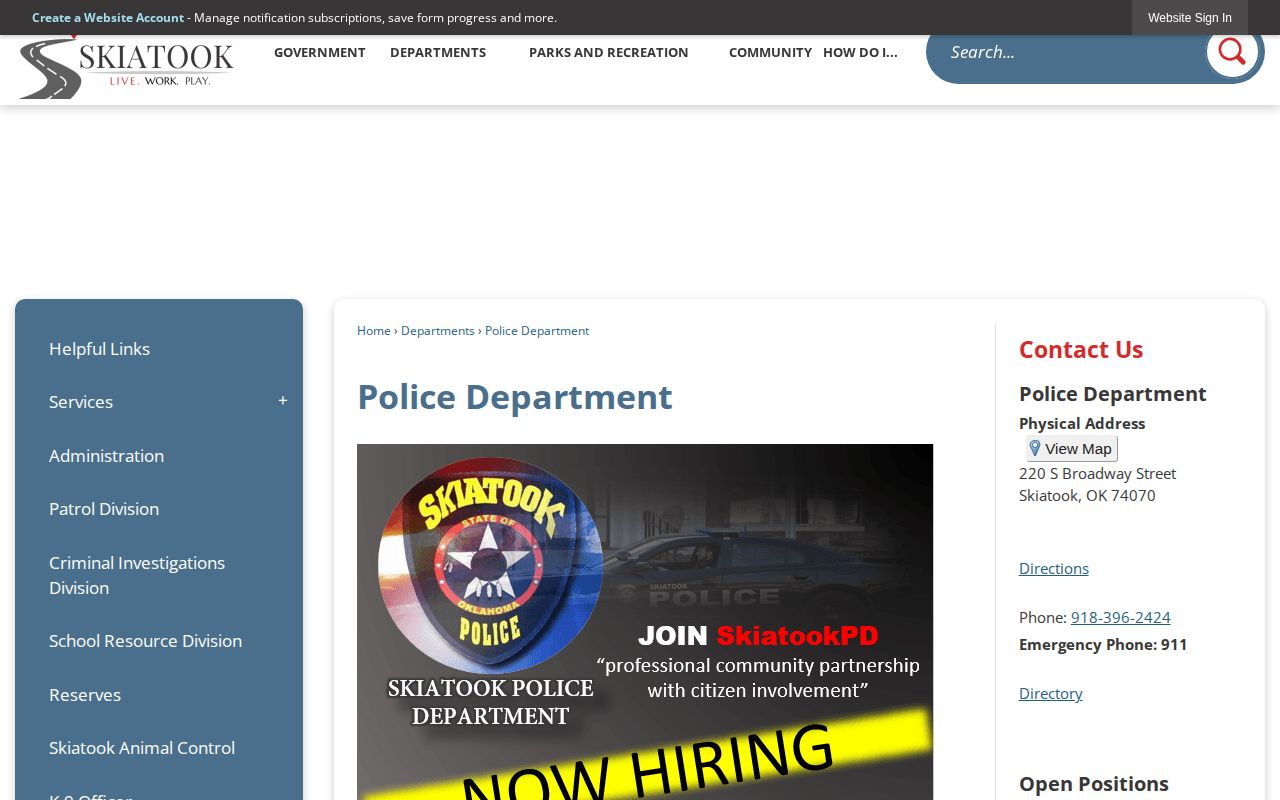
Task: Open the Parks and Recreation menu
Action: [x=609, y=52]
